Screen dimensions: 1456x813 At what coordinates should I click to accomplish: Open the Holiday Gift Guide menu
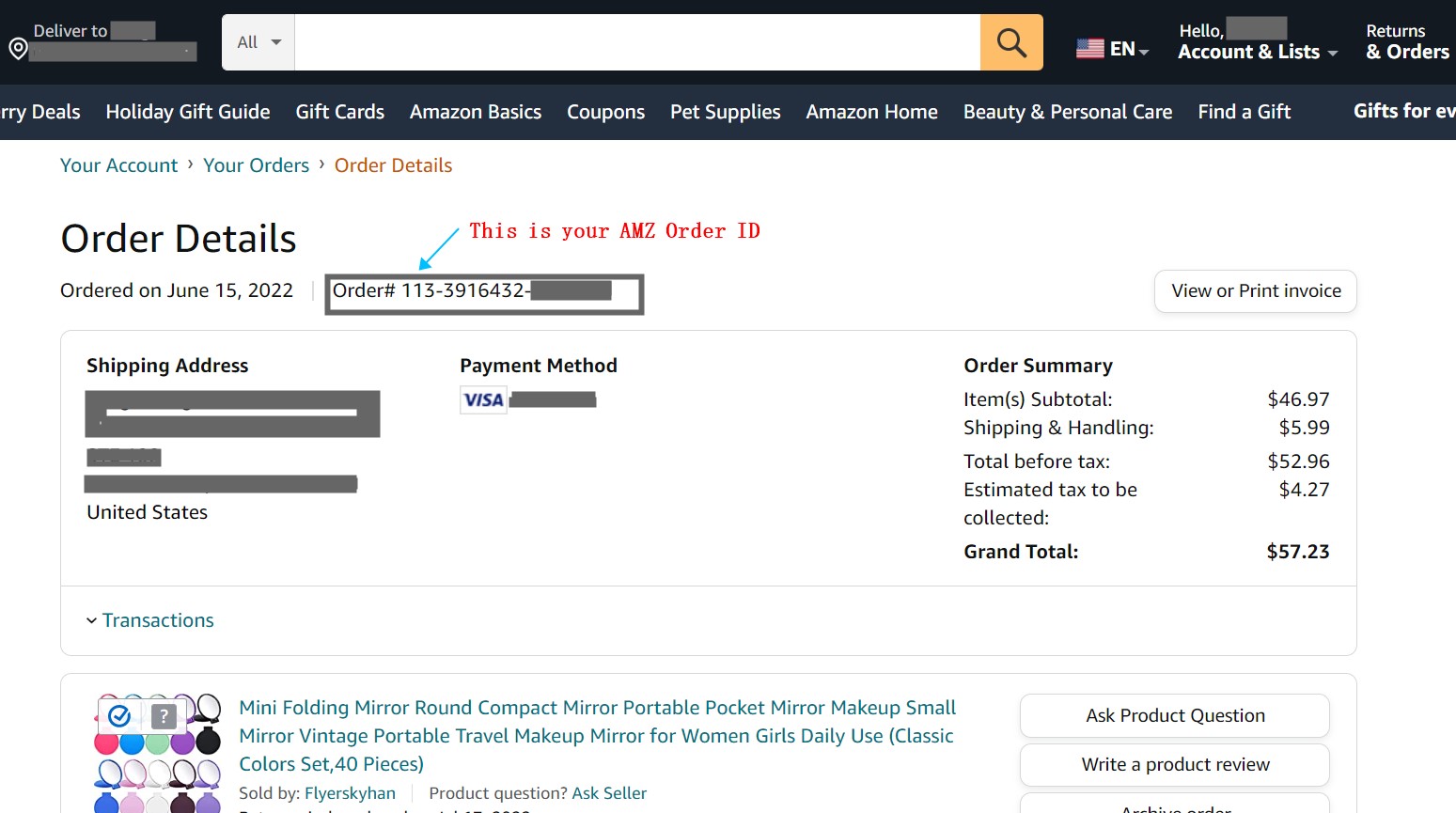click(187, 111)
